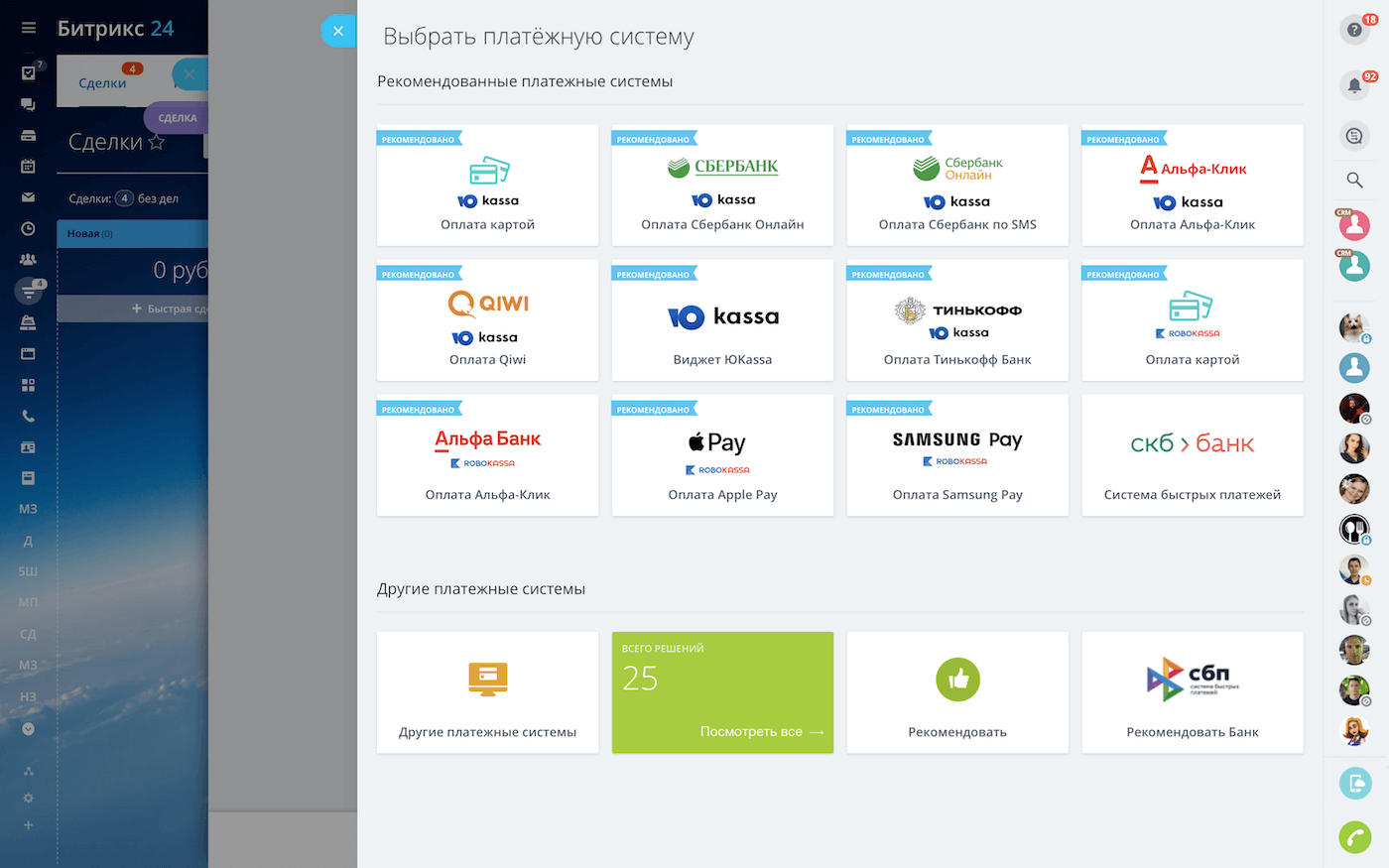This screenshot has height=868, width=1389.
Task: Choose СКБ банк Система быстрых платежей
Action: 1193,455
